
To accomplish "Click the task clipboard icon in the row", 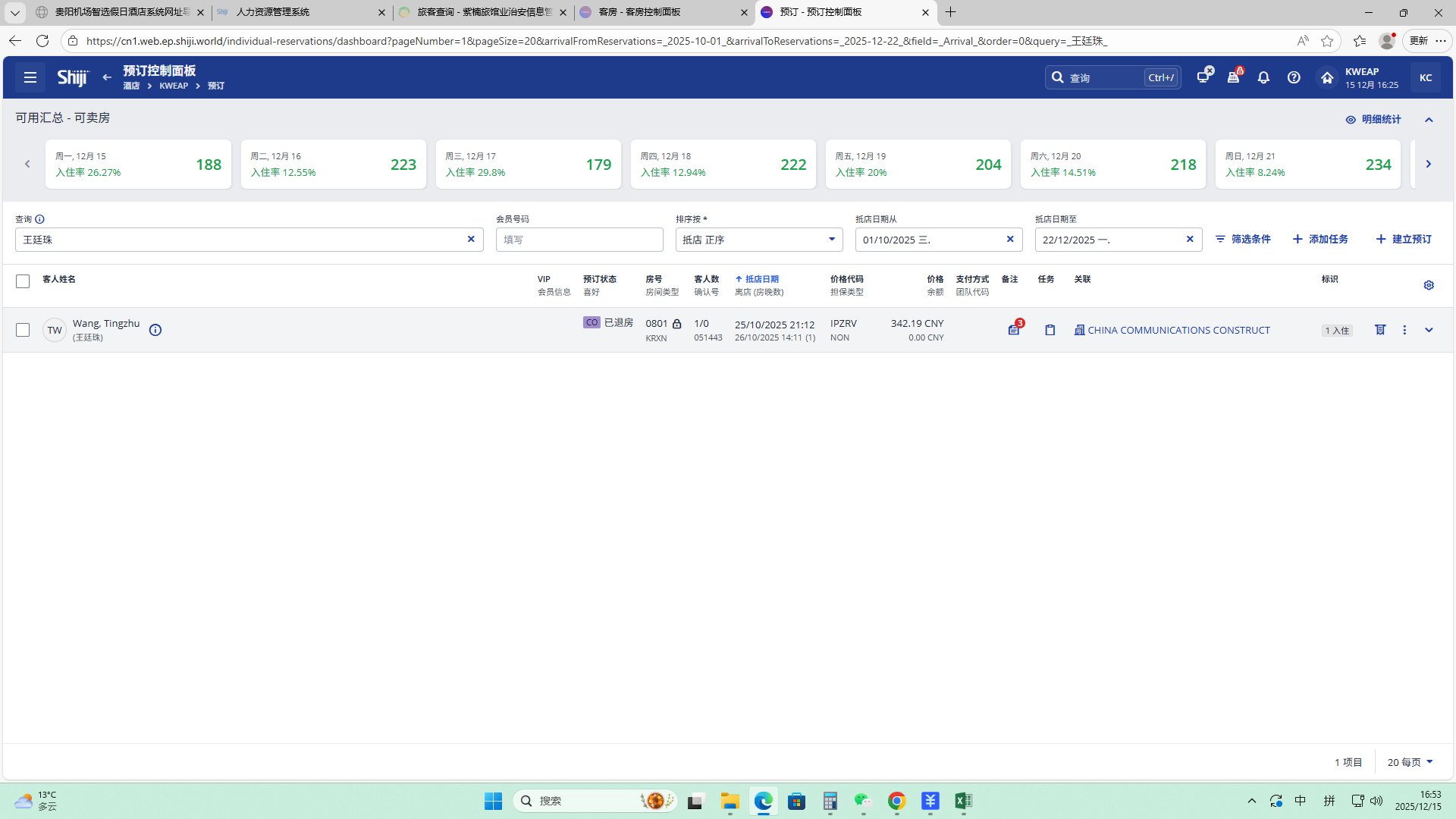I will [x=1050, y=330].
